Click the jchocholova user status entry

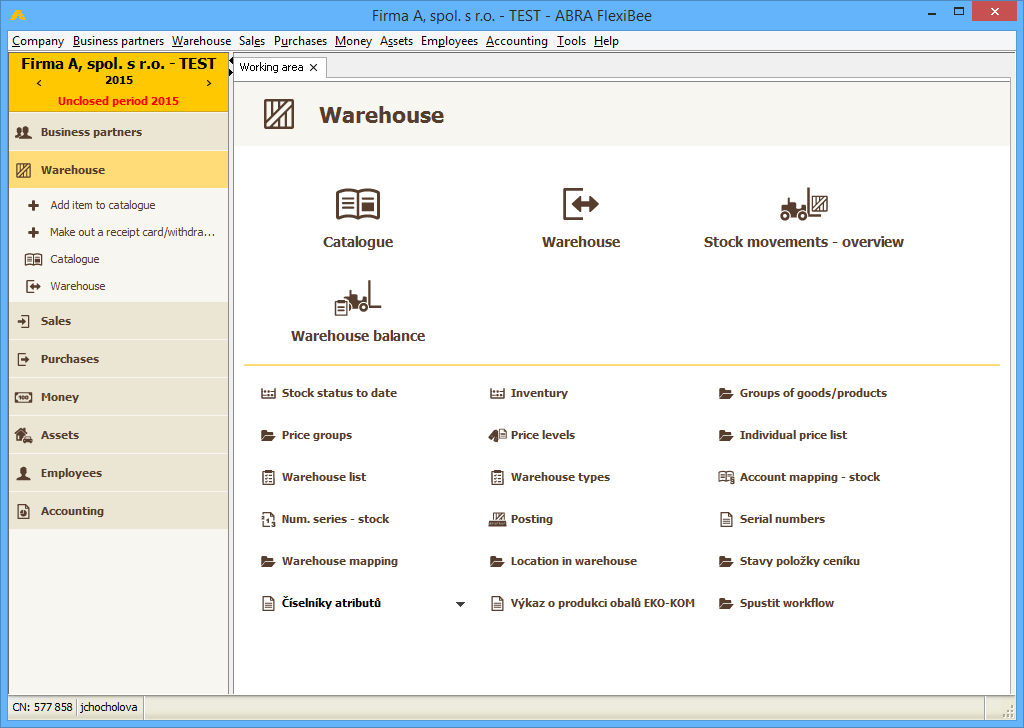pyautogui.click(x=108, y=707)
